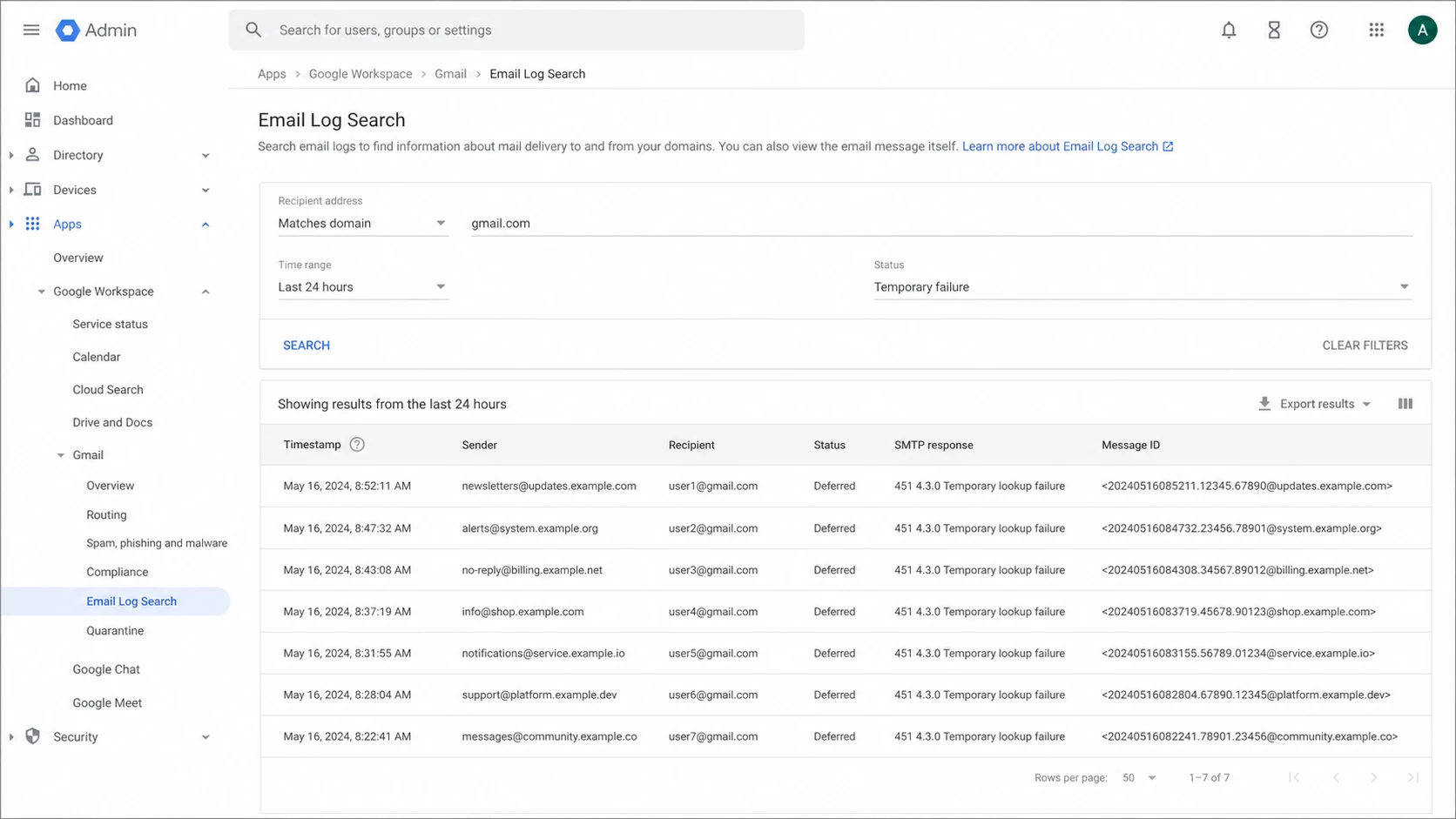Image resolution: width=1456 pixels, height=819 pixels.
Task: Click CLEAR FILTERS
Action: point(1365,346)
